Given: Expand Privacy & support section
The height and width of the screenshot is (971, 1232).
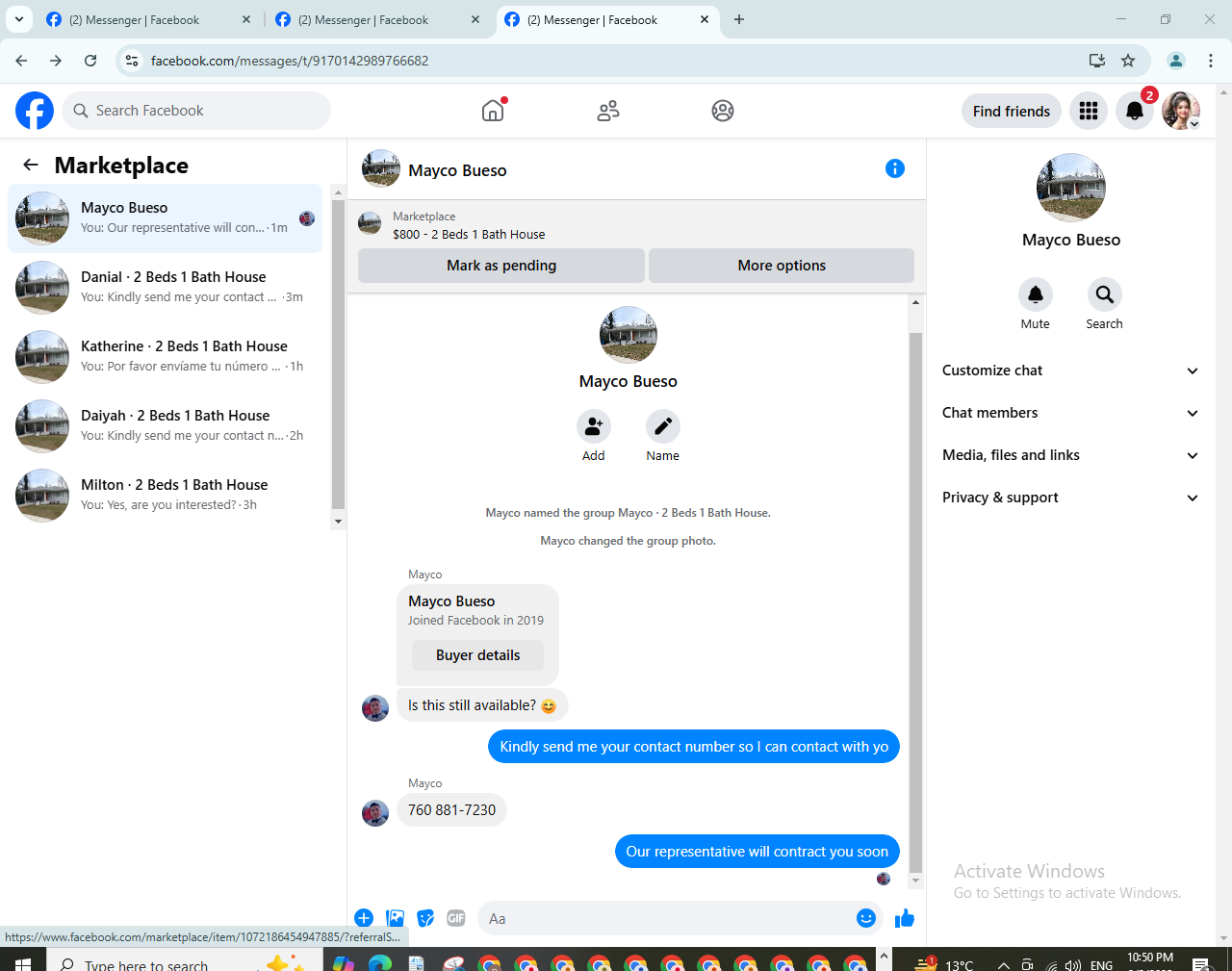Looking at the screenshot, I should 1071,498.
